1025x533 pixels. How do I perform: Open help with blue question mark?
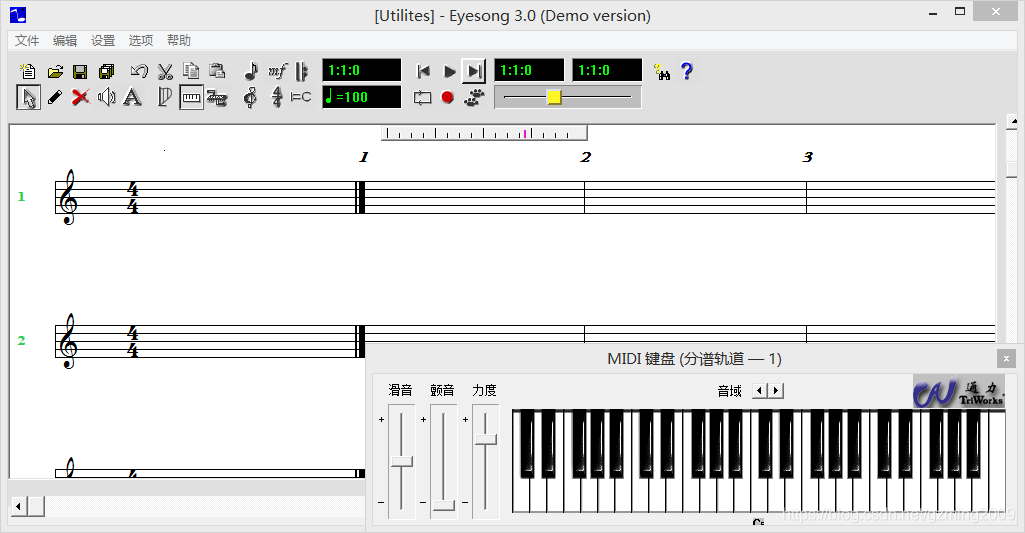click(686, 71)
